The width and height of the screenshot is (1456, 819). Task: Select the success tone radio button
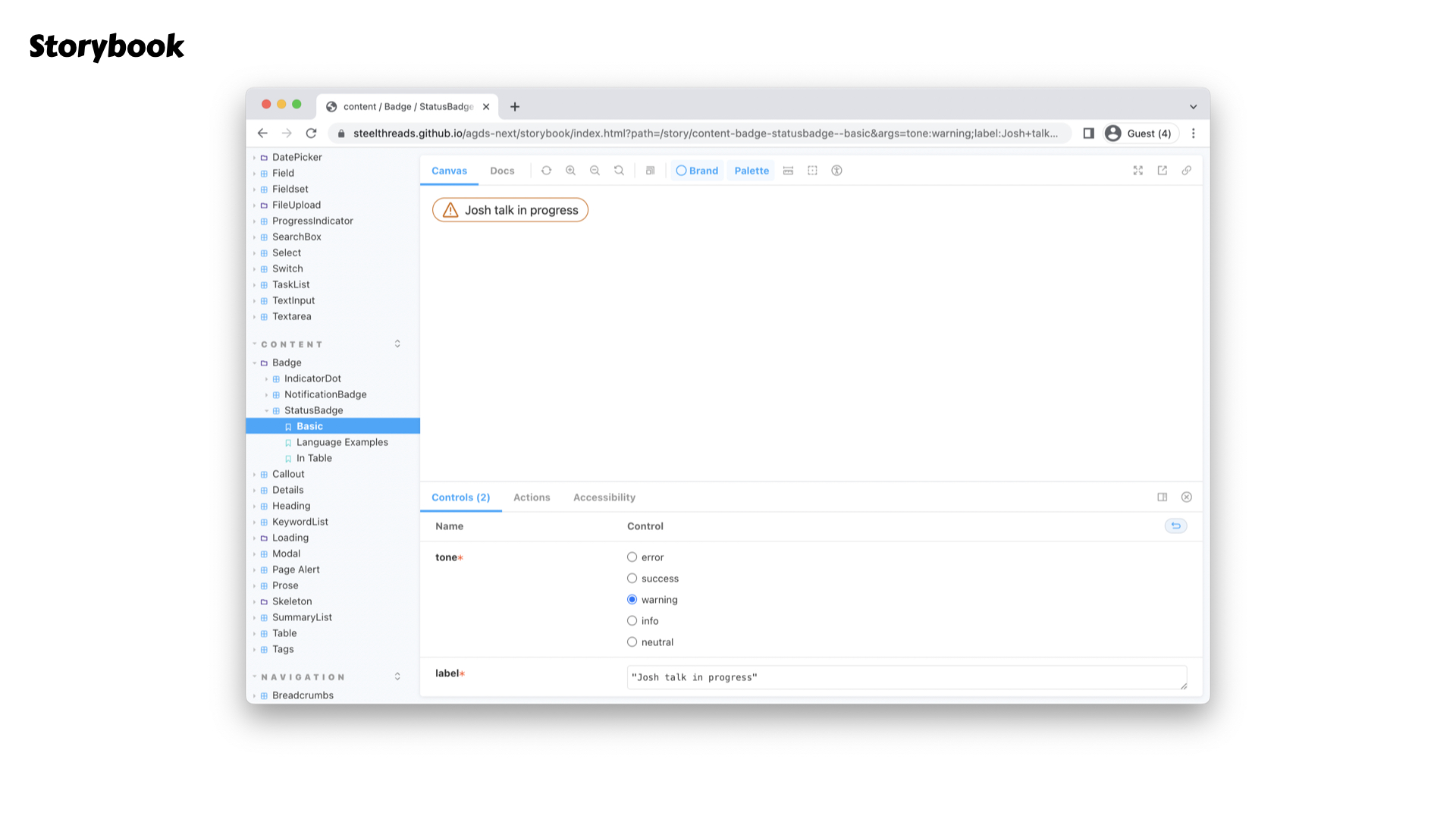click(632, 579)
